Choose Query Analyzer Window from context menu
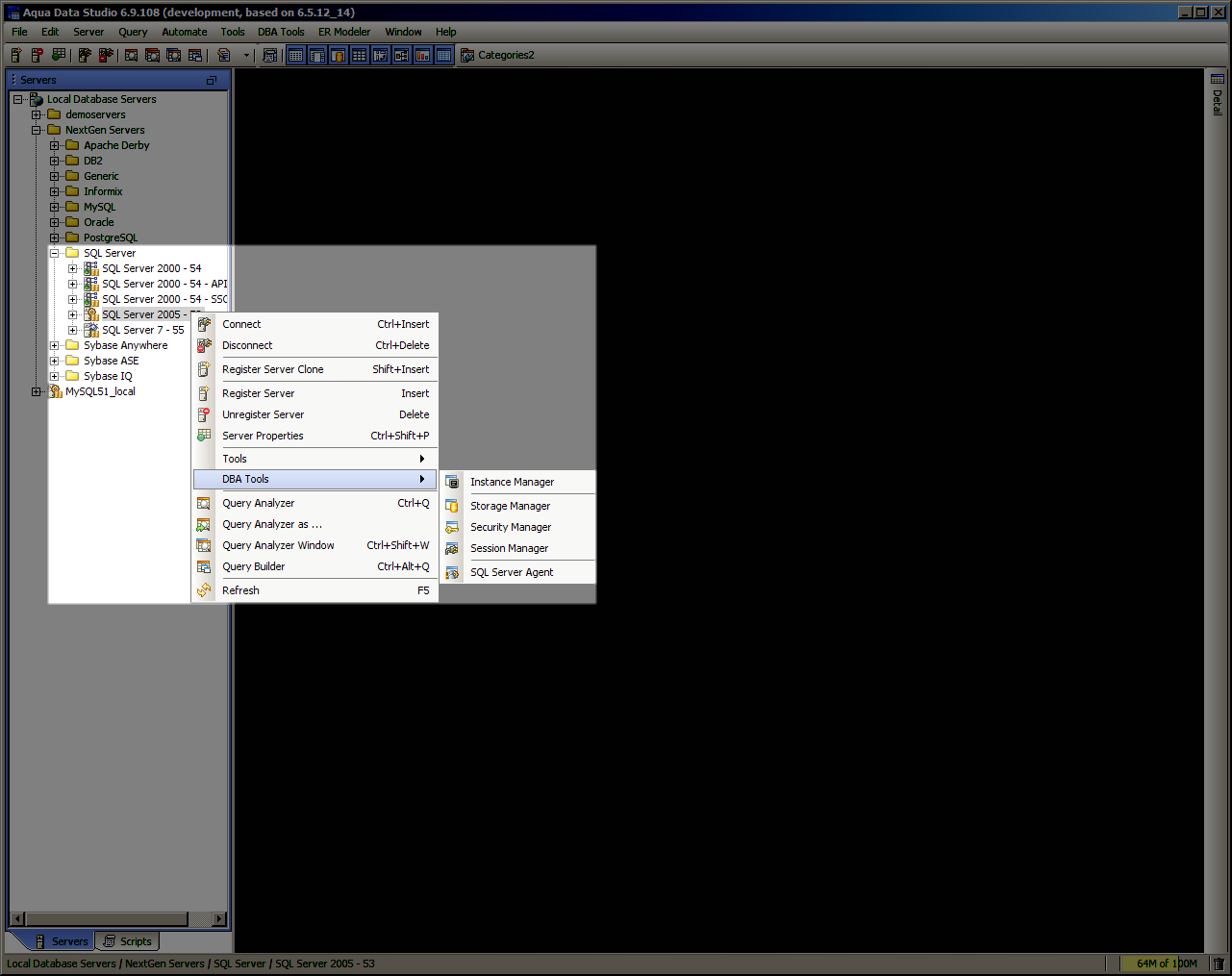The width and height of the screenshot is (1232, 976). 315,545
